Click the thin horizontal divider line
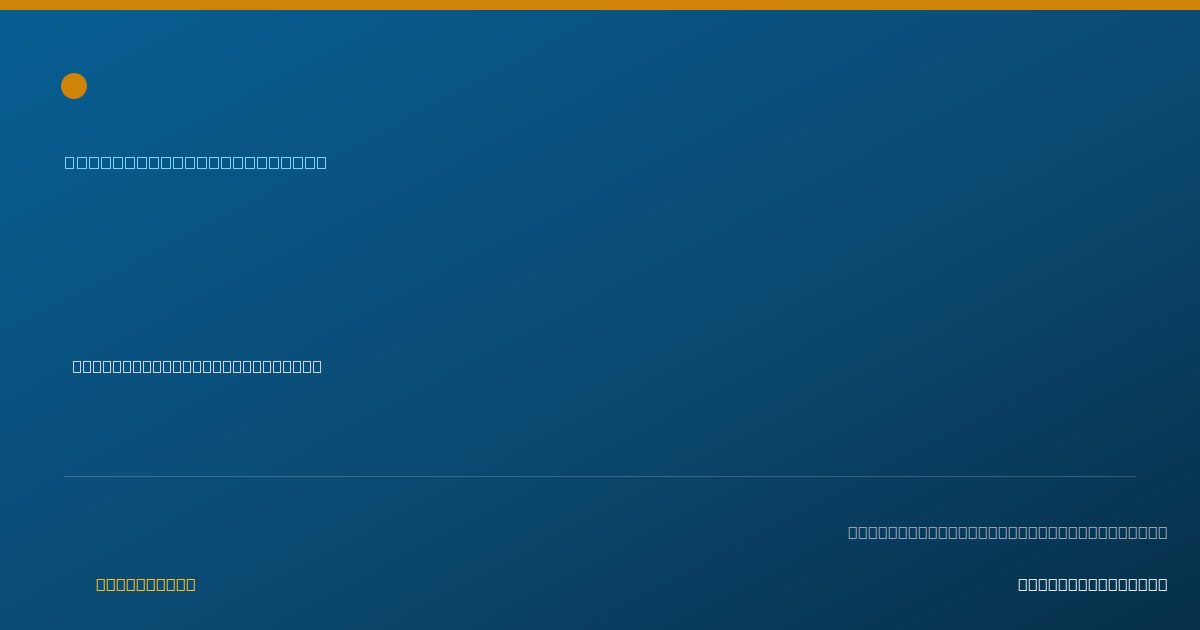1200x630 pixels. (x=600, y=476)
